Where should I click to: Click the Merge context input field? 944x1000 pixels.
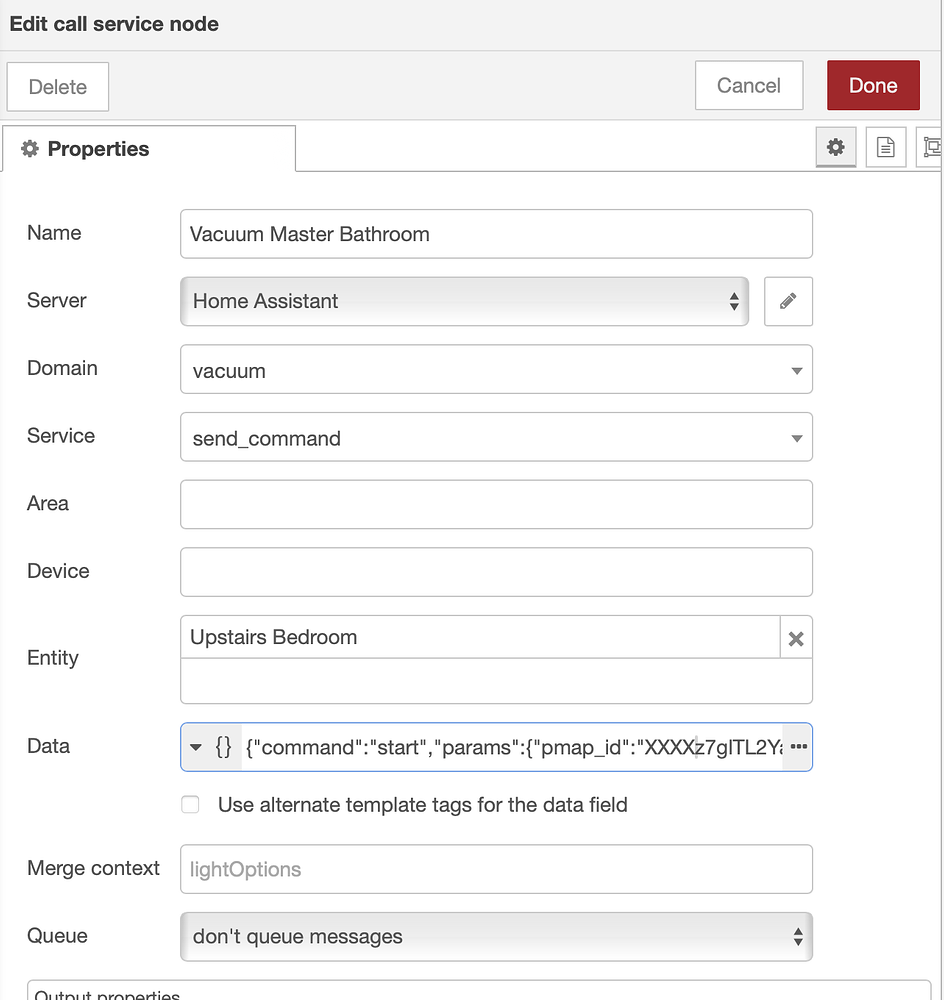(496, 869)
